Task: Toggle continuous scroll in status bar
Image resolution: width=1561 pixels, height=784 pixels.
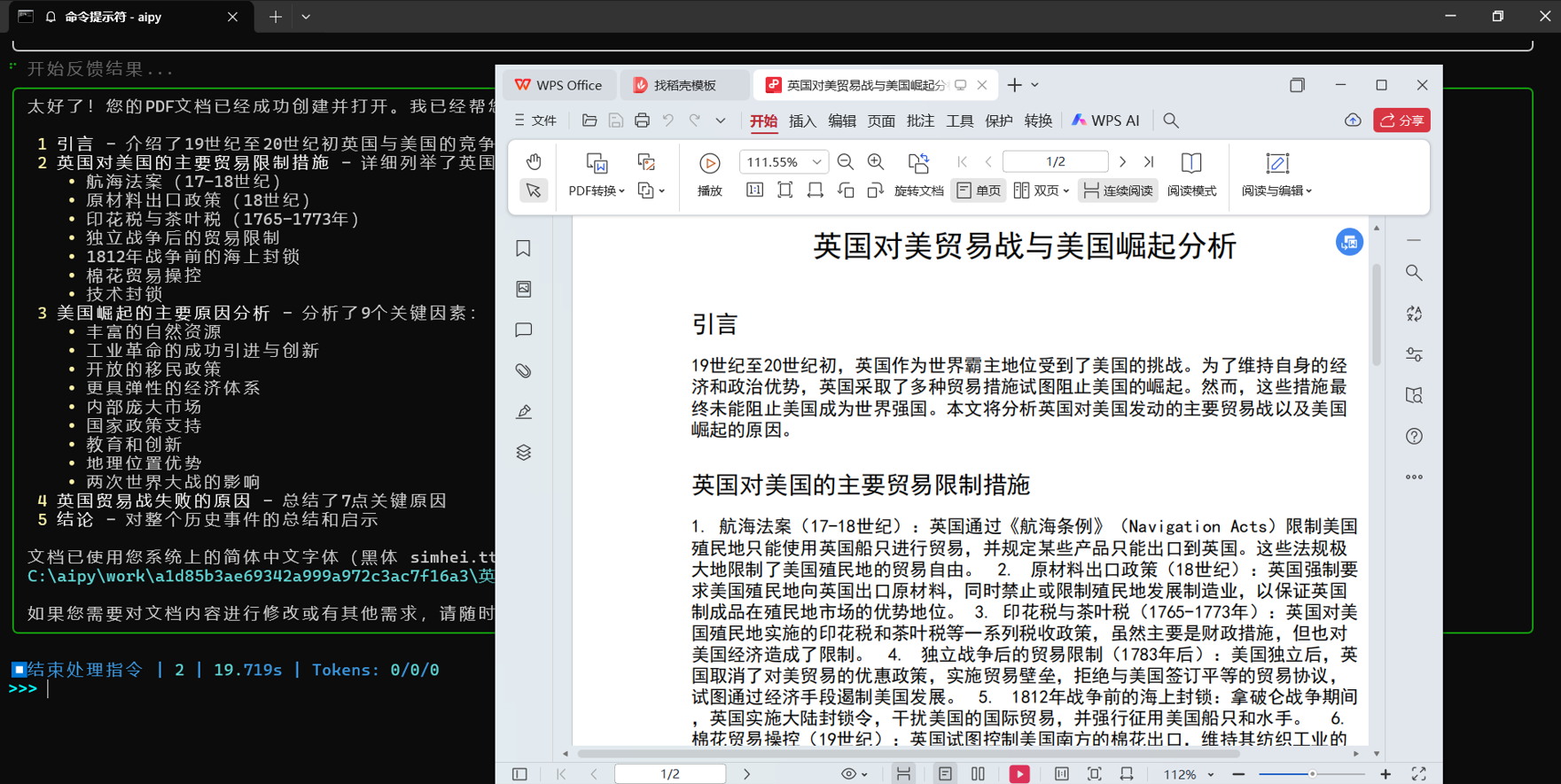Action: [903, 774]
